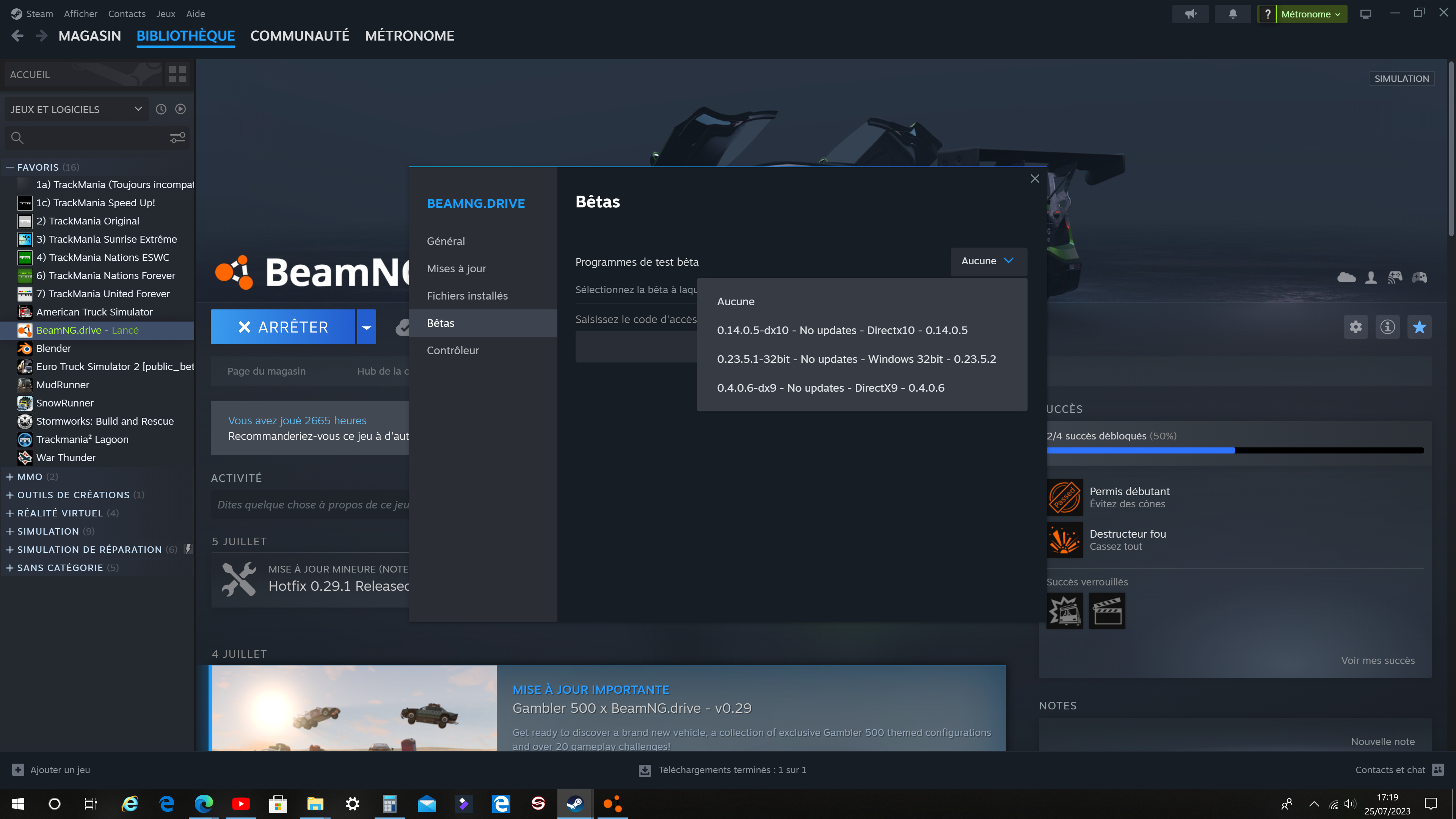Open the notifications bell
Screen dimensions: 1456x819
coord(1233,14)
